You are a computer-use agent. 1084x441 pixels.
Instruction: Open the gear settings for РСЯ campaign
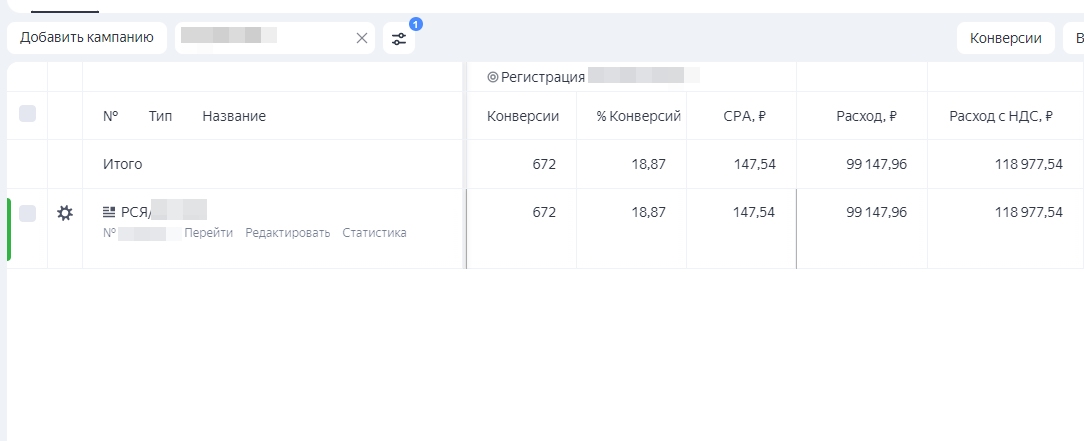pyautogui.click(x=64, y=213)
